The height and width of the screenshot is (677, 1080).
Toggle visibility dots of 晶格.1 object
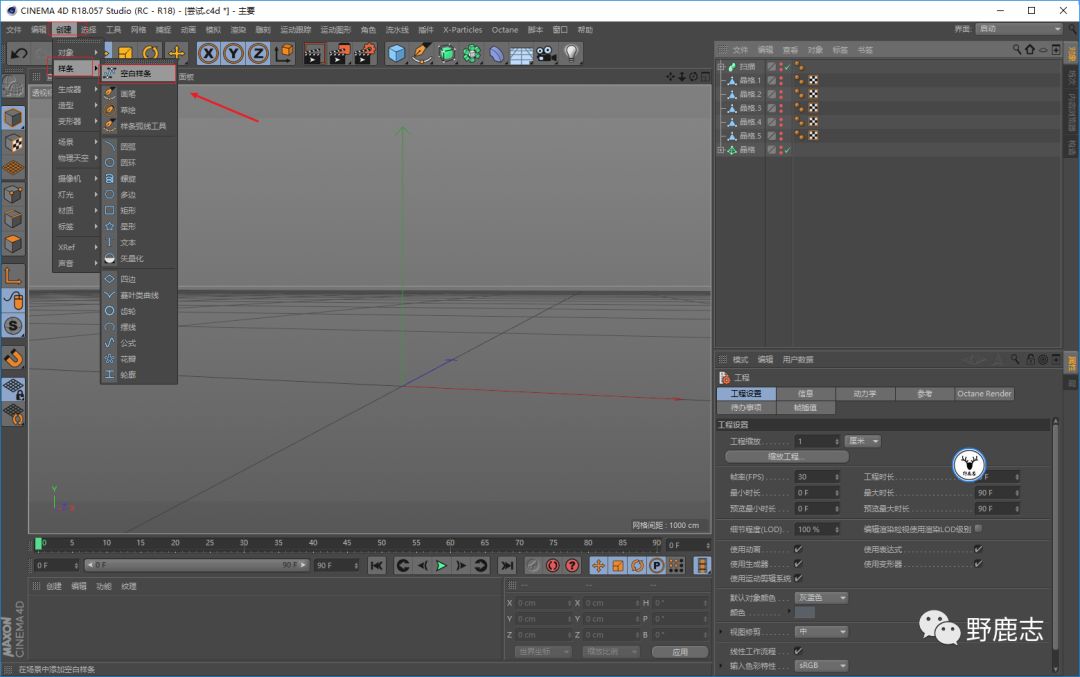[780, 81]
